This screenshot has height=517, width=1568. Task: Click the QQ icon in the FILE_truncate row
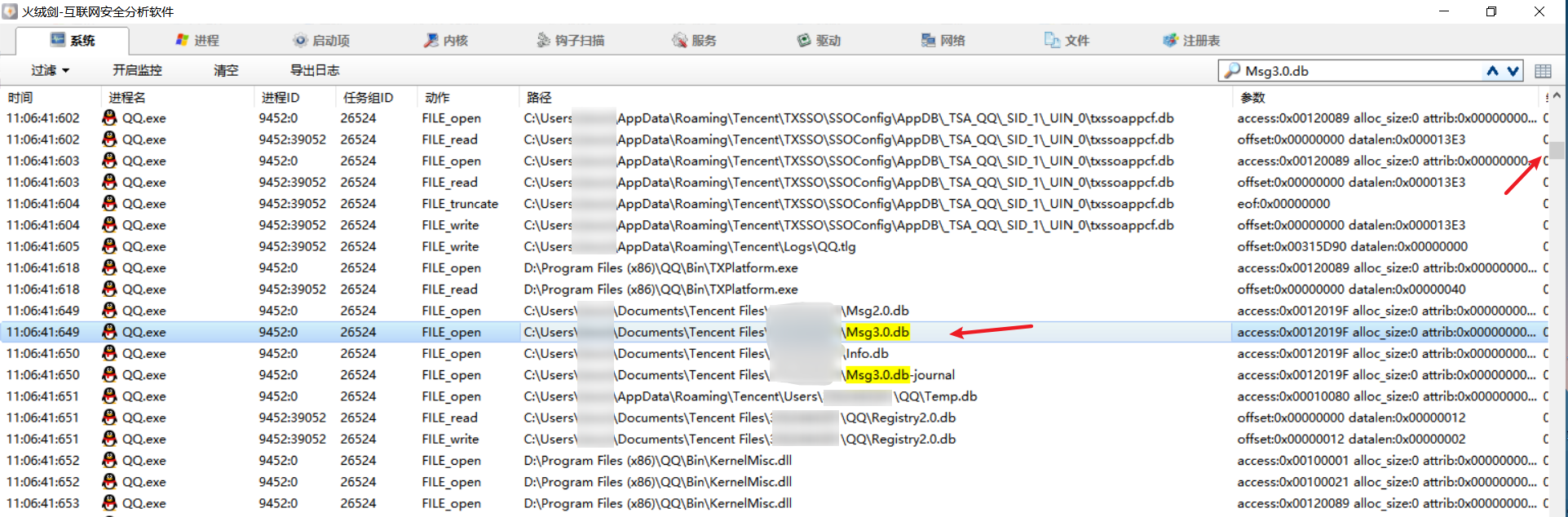click(109, 203)
